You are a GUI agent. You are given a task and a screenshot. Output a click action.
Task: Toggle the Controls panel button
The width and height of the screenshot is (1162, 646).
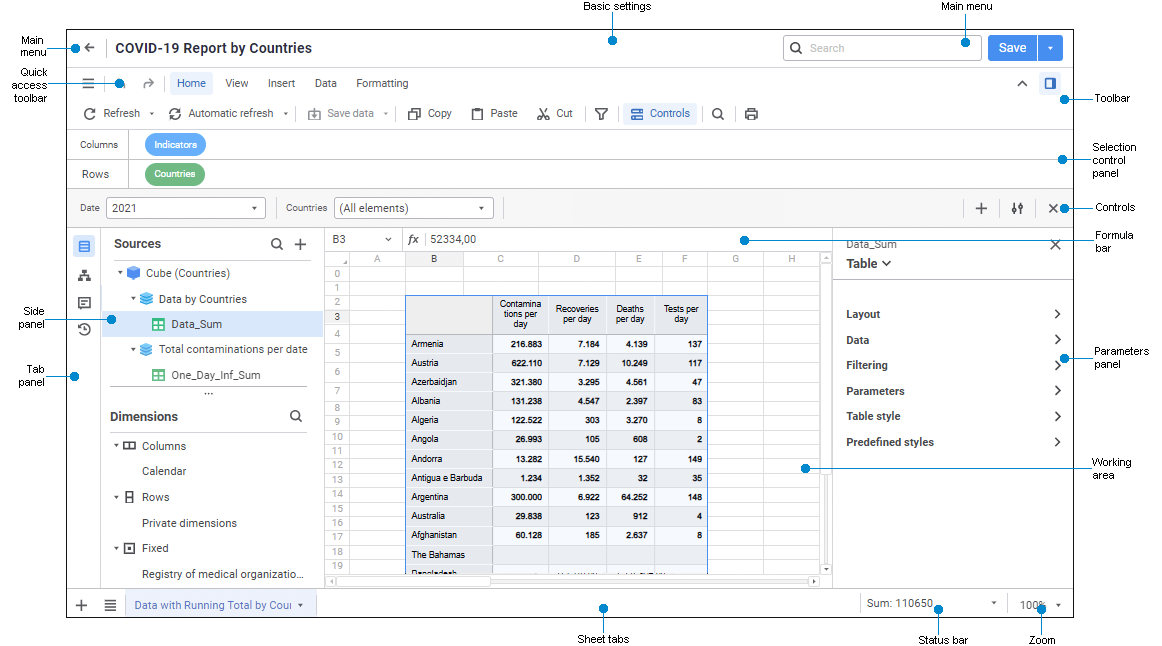pyautogui.click(x=660, y=114)
